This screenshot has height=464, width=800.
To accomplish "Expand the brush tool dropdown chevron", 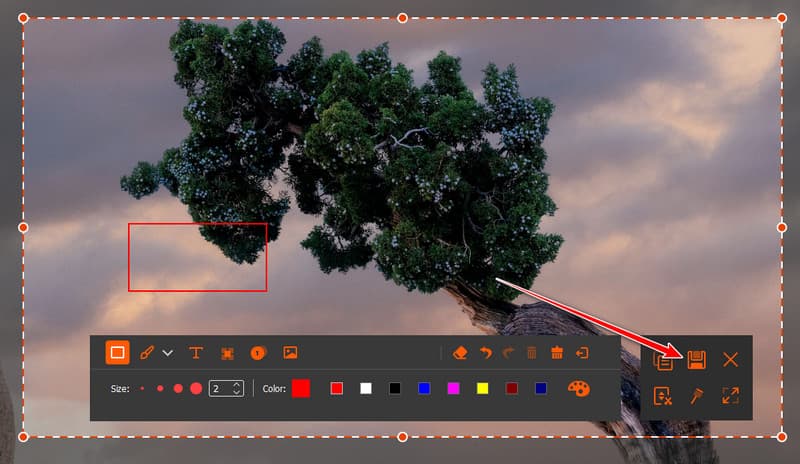I will [x=167, y=353].
